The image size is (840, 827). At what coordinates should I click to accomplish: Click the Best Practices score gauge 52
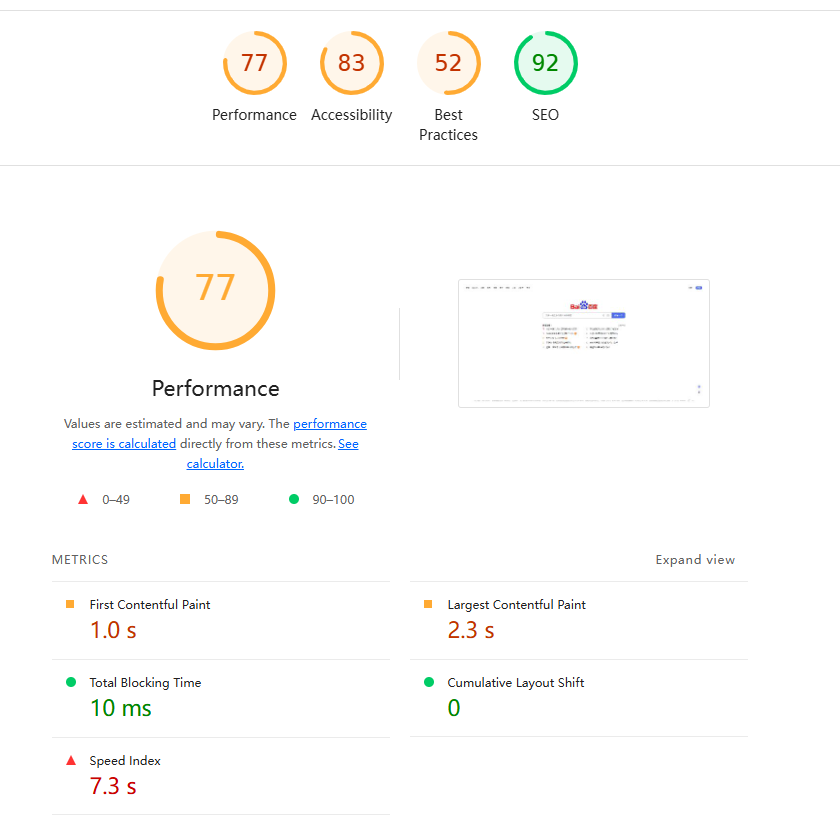448,63
